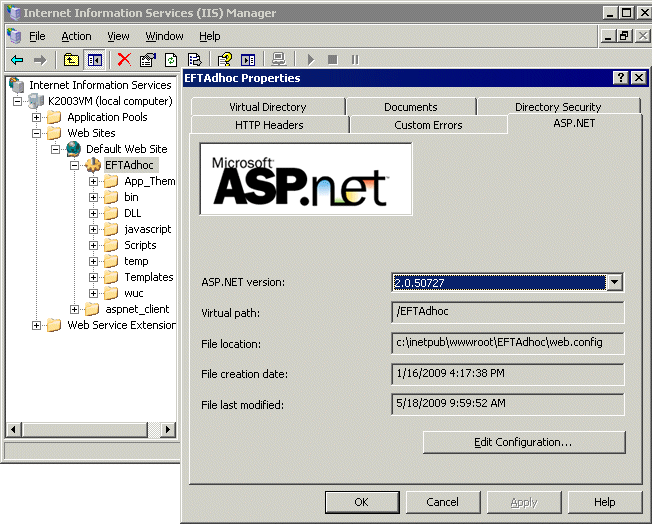Screen dimensions: 652x524
Task: Expand the aspnet_client node
Action: click(74, 309)
